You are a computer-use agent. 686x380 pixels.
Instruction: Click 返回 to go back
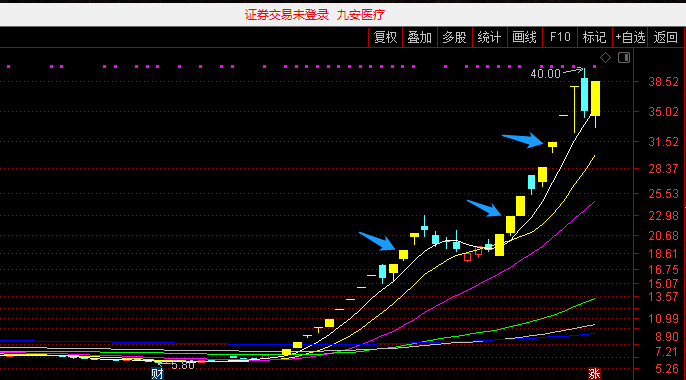[x=665, y=38]
